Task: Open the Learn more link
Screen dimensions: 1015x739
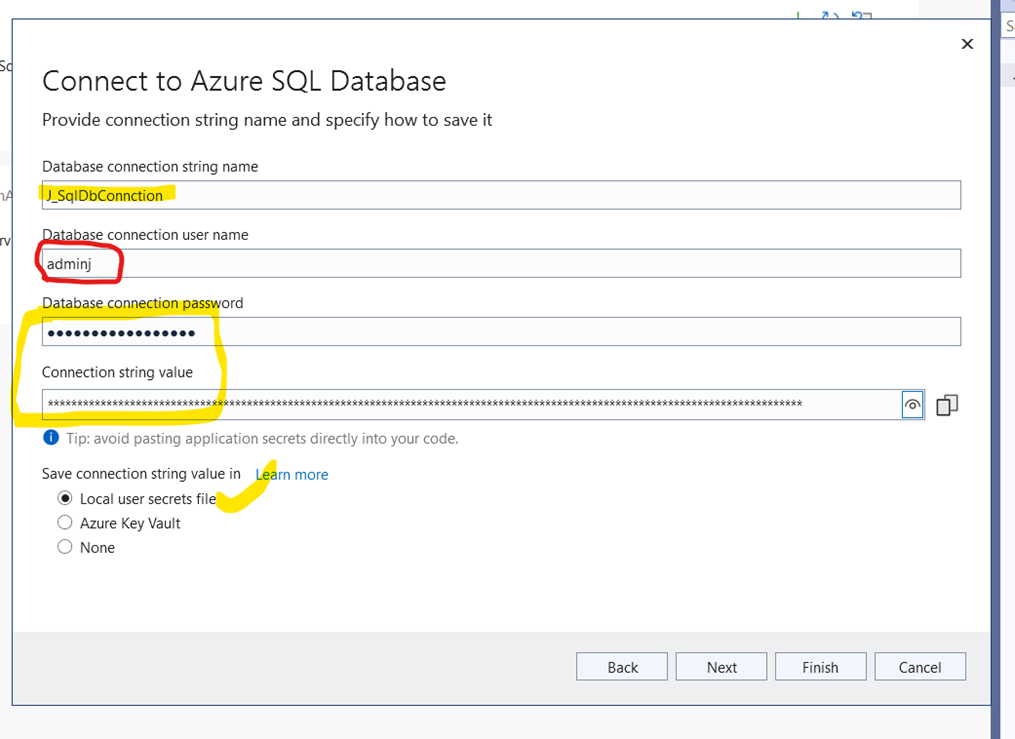Action: pyautogui.click(x=292, y=474)
